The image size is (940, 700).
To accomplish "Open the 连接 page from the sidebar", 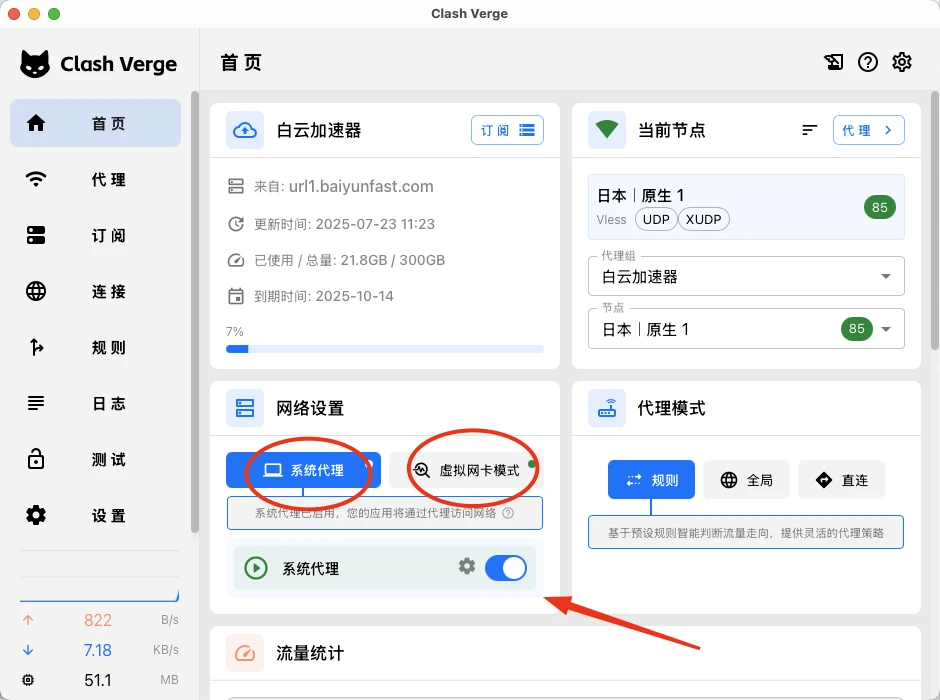I will point(95,292).
